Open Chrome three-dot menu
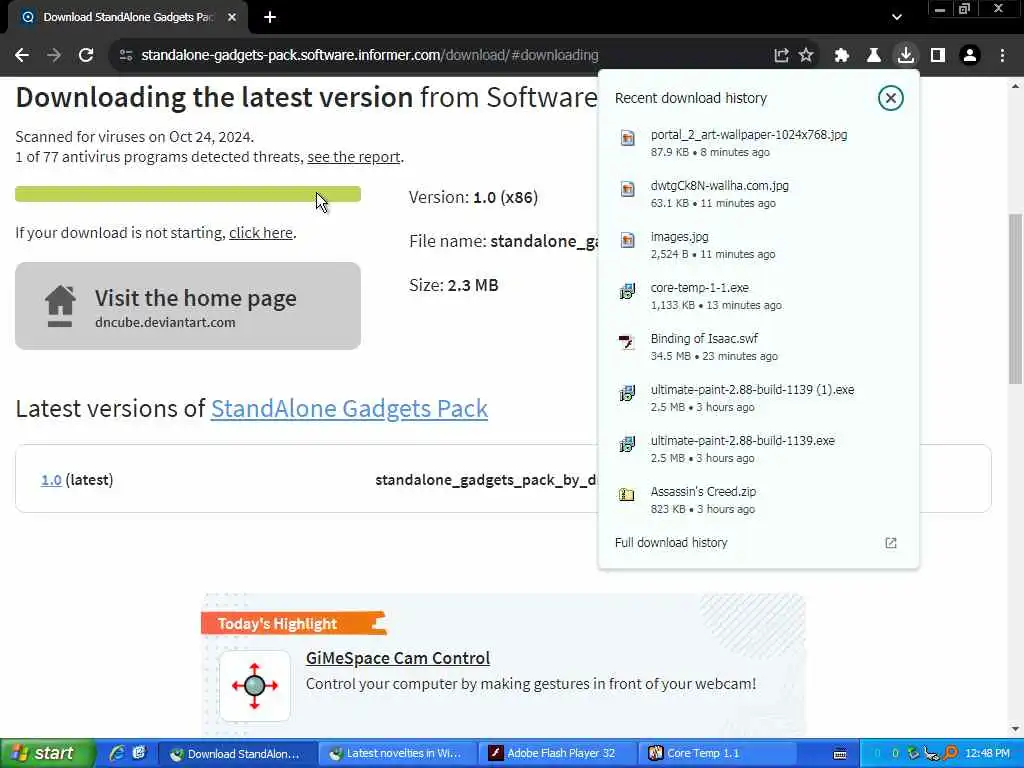Screen dimensions: 1024x768 point(1002,56)
